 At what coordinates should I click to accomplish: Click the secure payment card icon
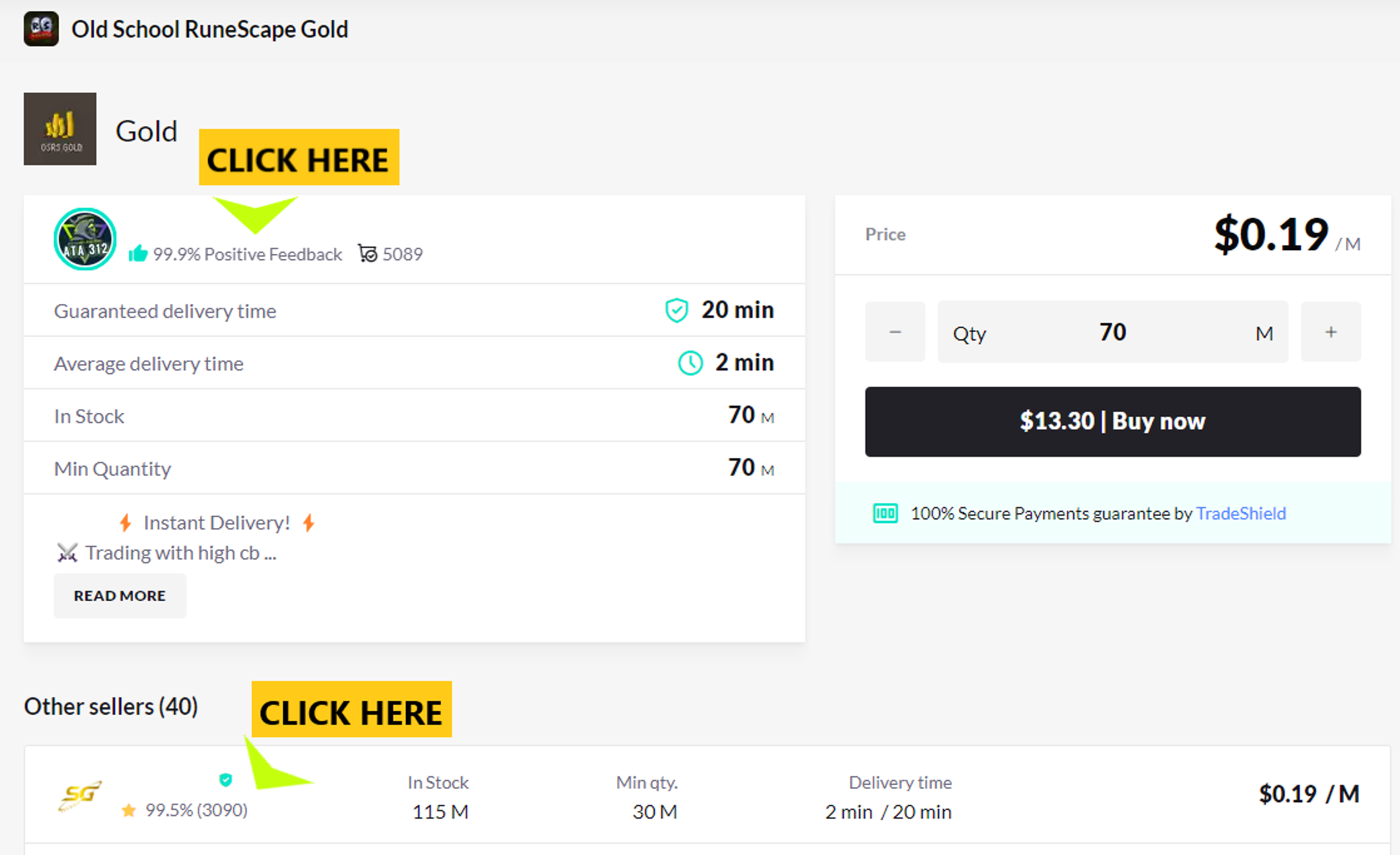[885, 513]
